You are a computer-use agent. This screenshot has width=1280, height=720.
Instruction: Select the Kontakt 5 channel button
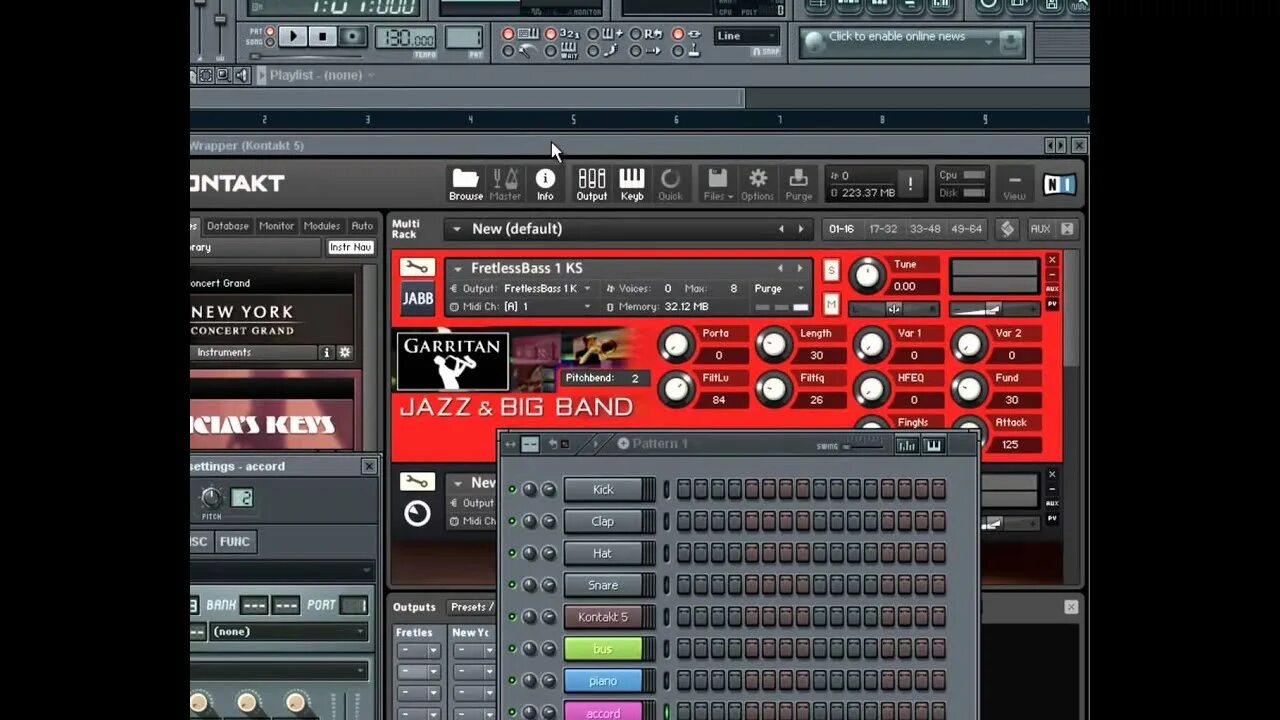click(x=603, y=617)
